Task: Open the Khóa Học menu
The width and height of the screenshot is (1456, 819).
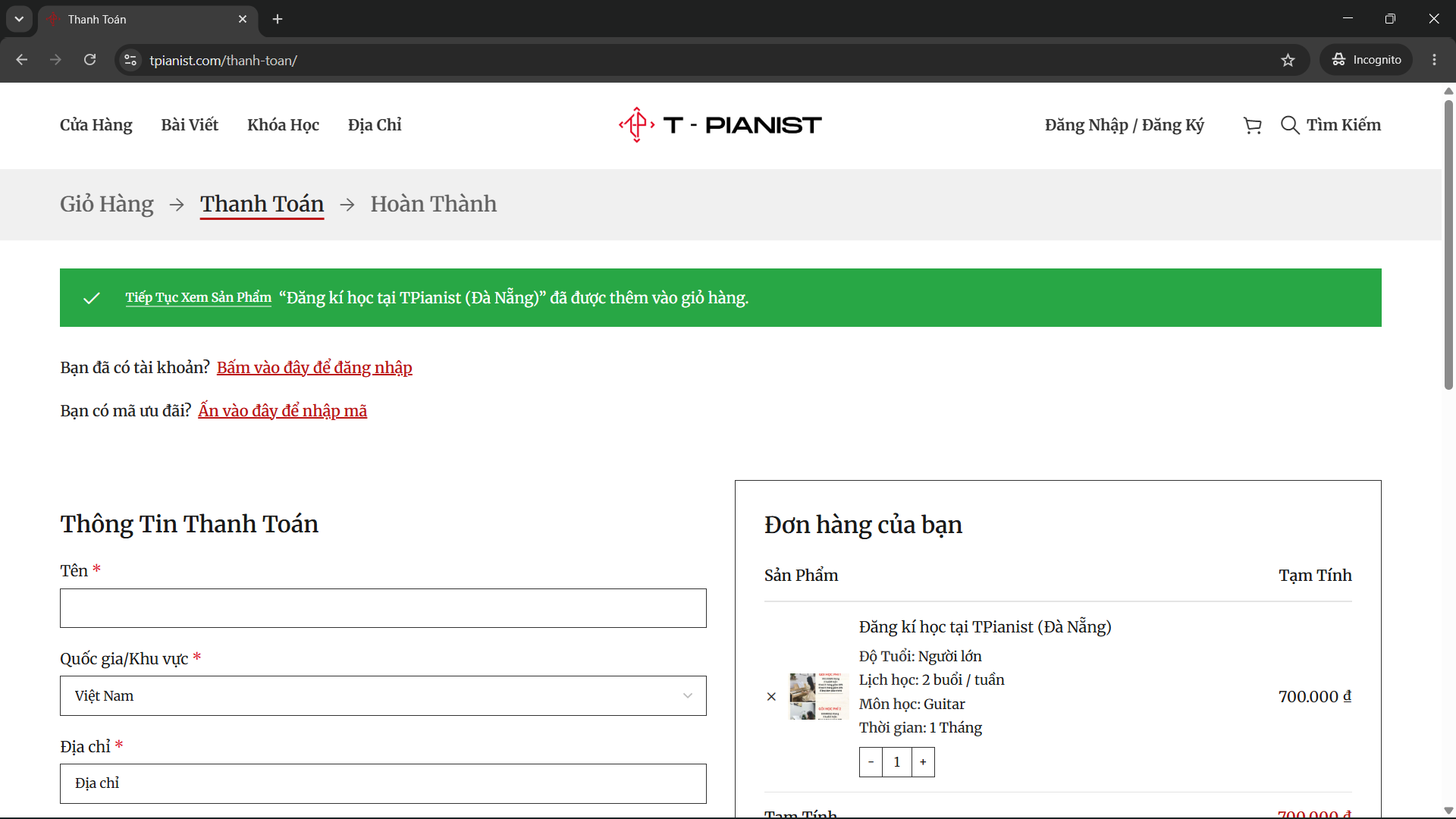Action: pyautogui.click(x=283, y=125)
